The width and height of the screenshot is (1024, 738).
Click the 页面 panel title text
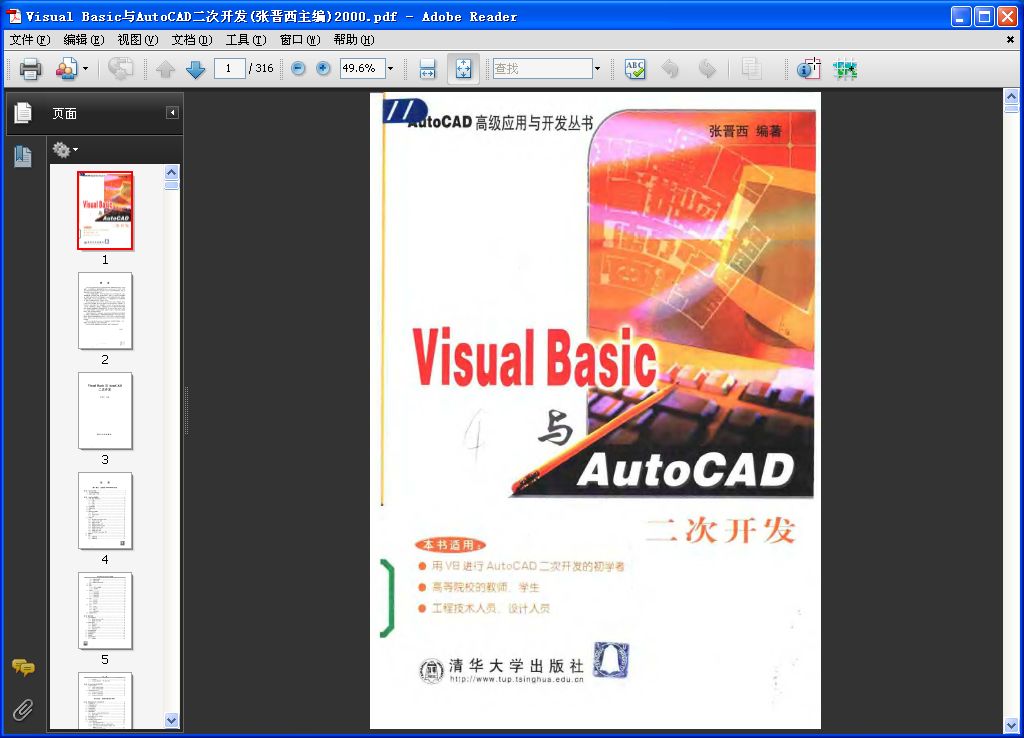65,114
